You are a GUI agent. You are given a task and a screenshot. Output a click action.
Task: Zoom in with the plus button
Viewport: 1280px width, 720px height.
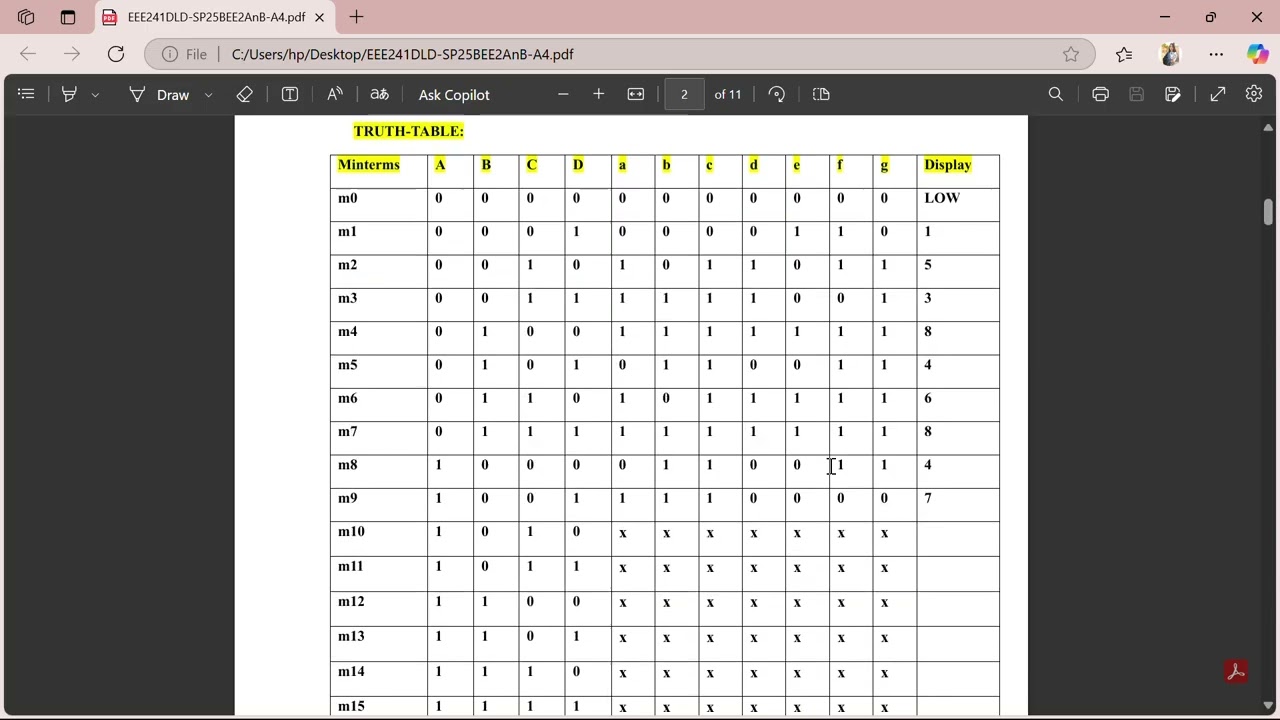click(598, 94)
